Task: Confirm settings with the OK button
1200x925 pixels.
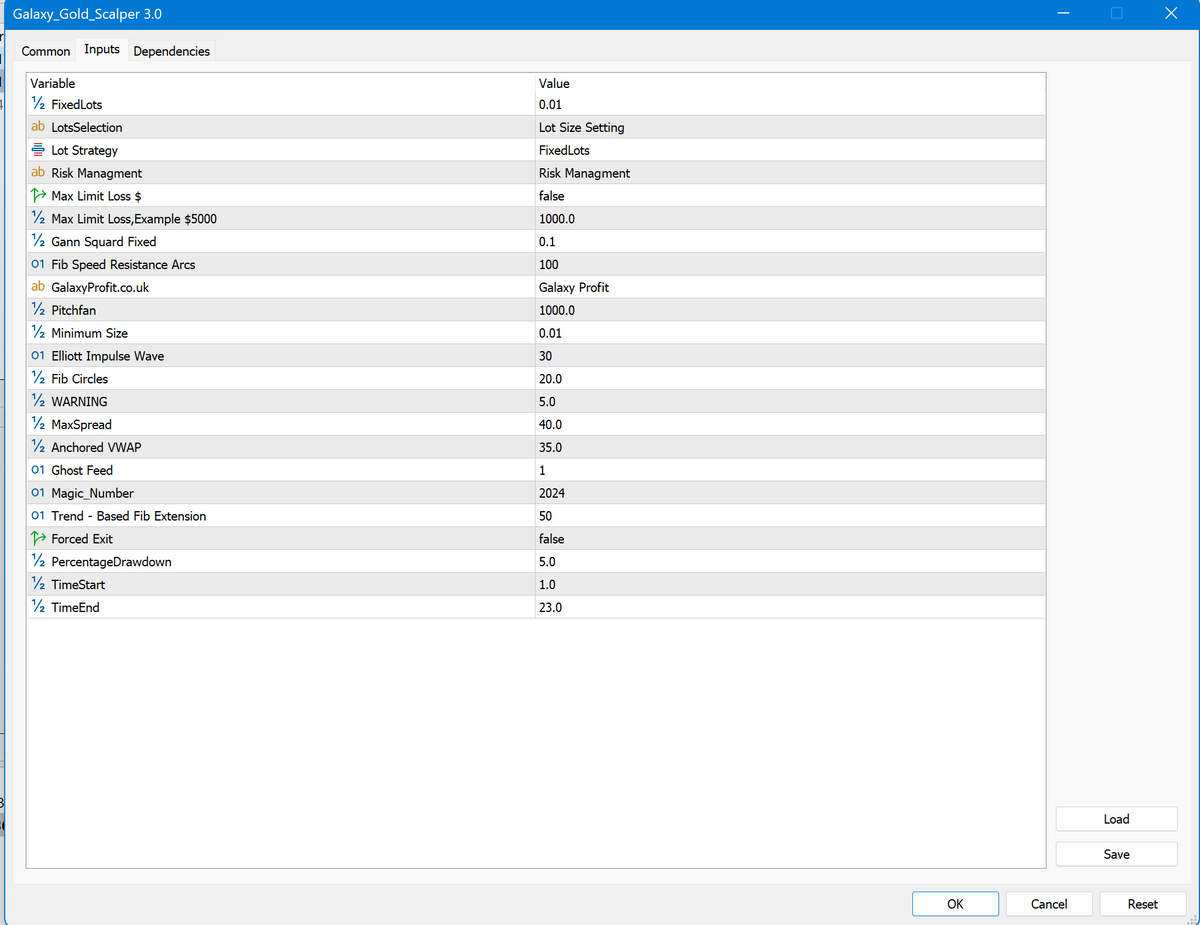Action: click(x=955, y=904)
